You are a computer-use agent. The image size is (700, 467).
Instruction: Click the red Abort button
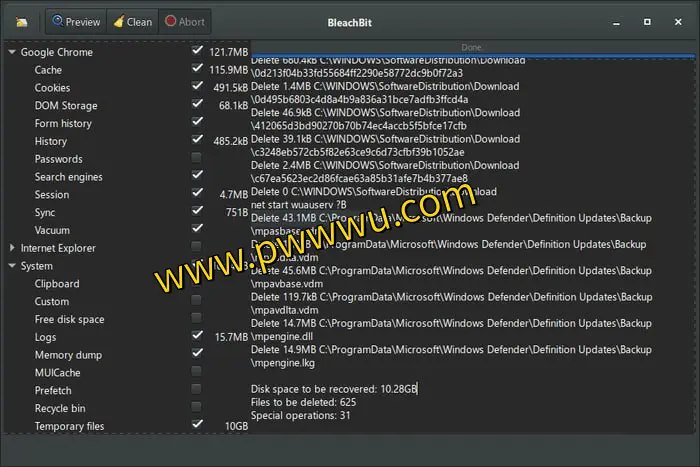pyautogui.click(x=185, y=22)
